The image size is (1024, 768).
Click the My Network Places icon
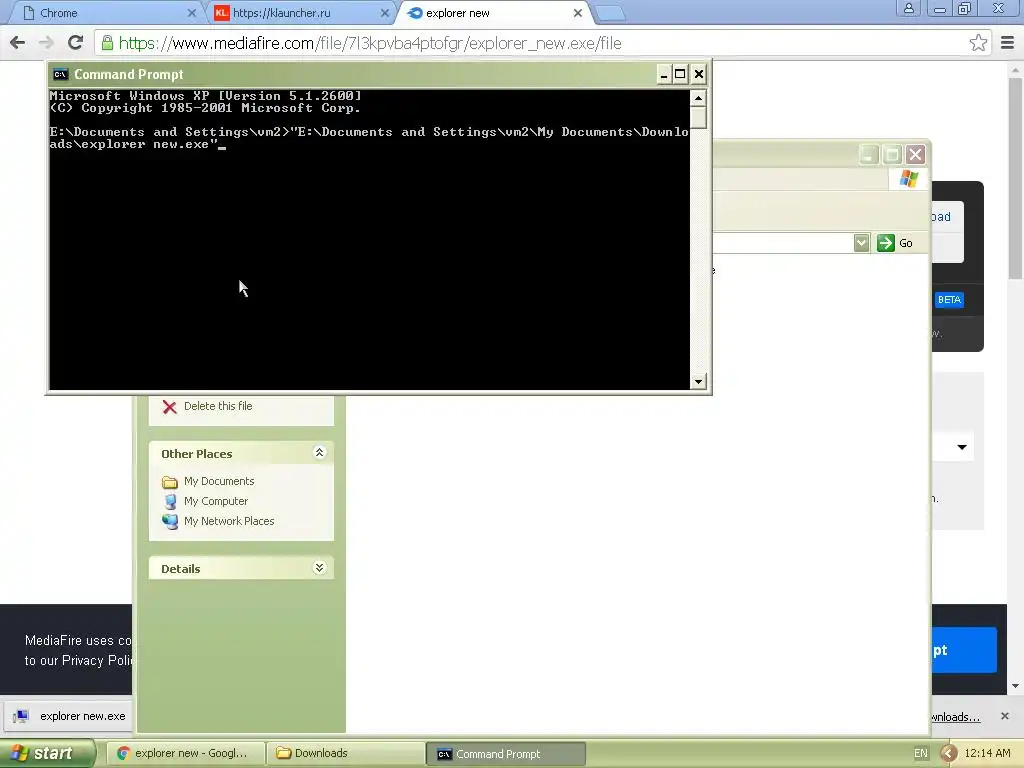[170, 521]
